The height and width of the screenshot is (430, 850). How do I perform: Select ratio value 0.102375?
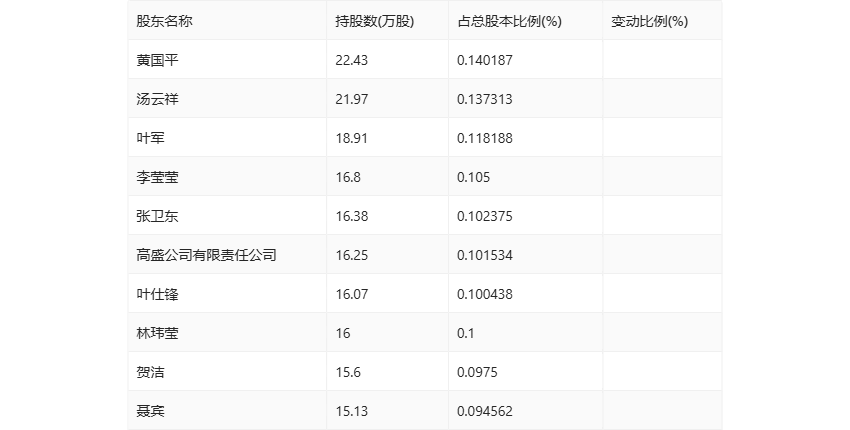point(485,216)
